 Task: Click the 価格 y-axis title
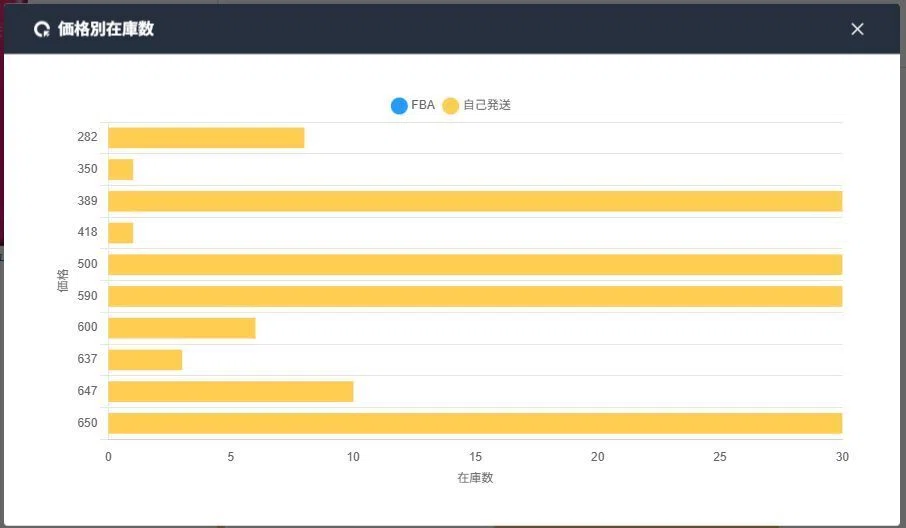point(62,280)
